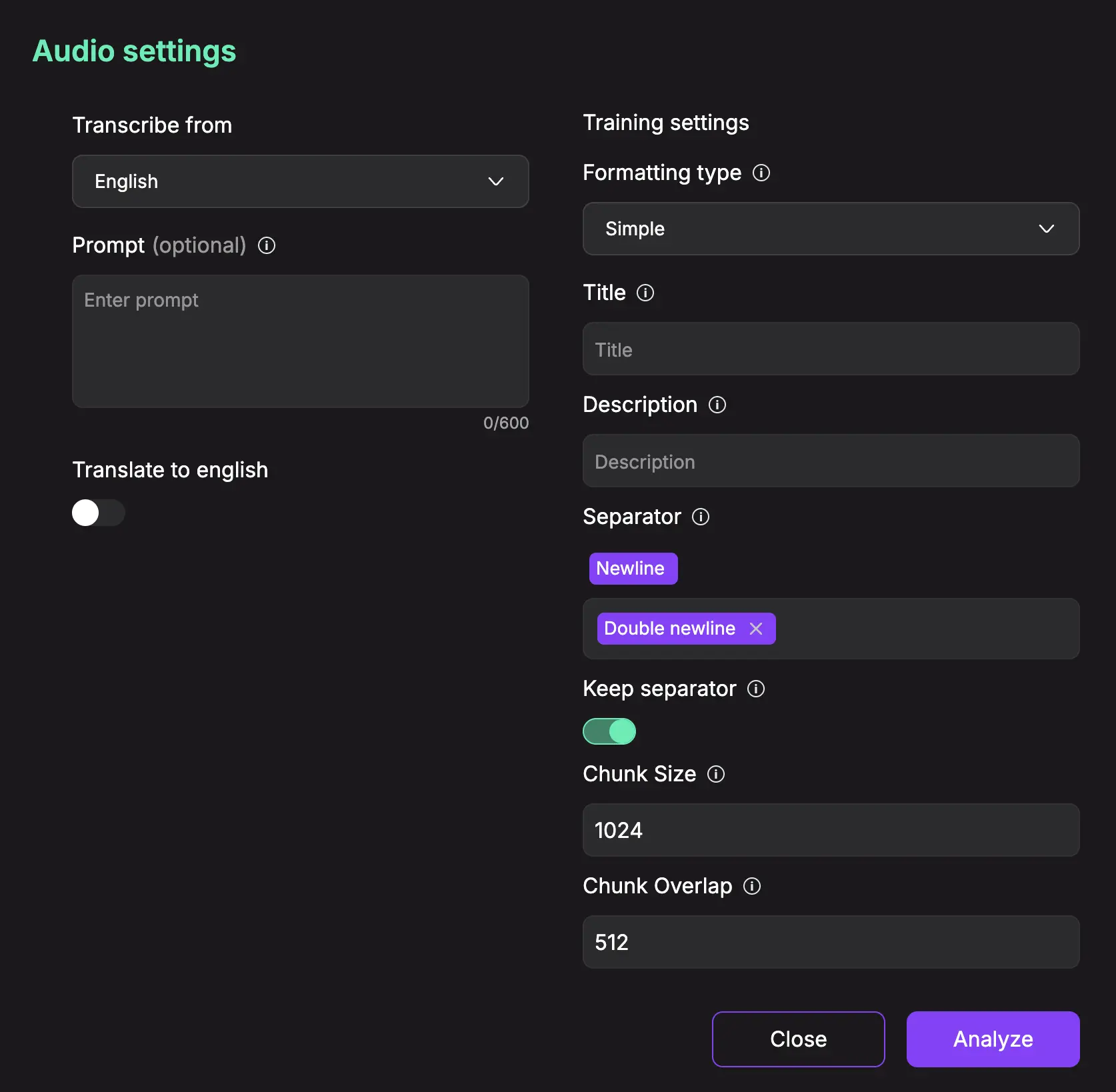Disable the Keep separator toggle
The height and width of the screenshot is (1092, 1116).
609,731
